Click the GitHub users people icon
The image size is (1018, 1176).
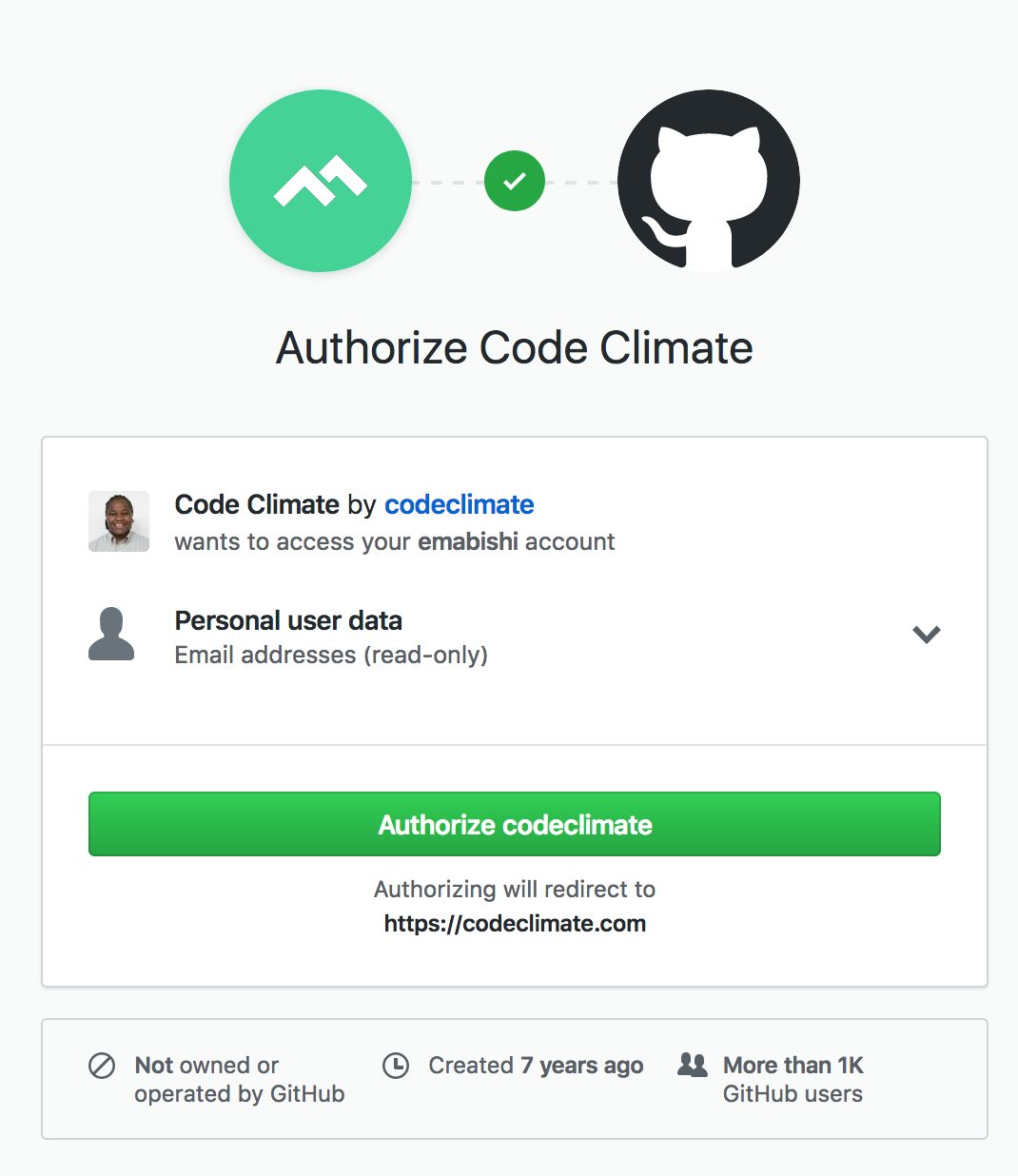(x=693, y=1066)
